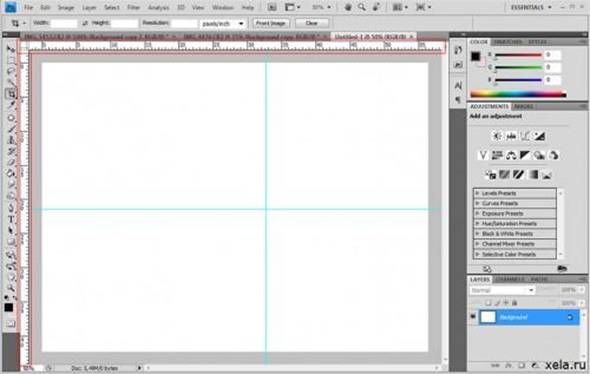
Task: Hide the Background layer with eye icon
Action: 473,317
